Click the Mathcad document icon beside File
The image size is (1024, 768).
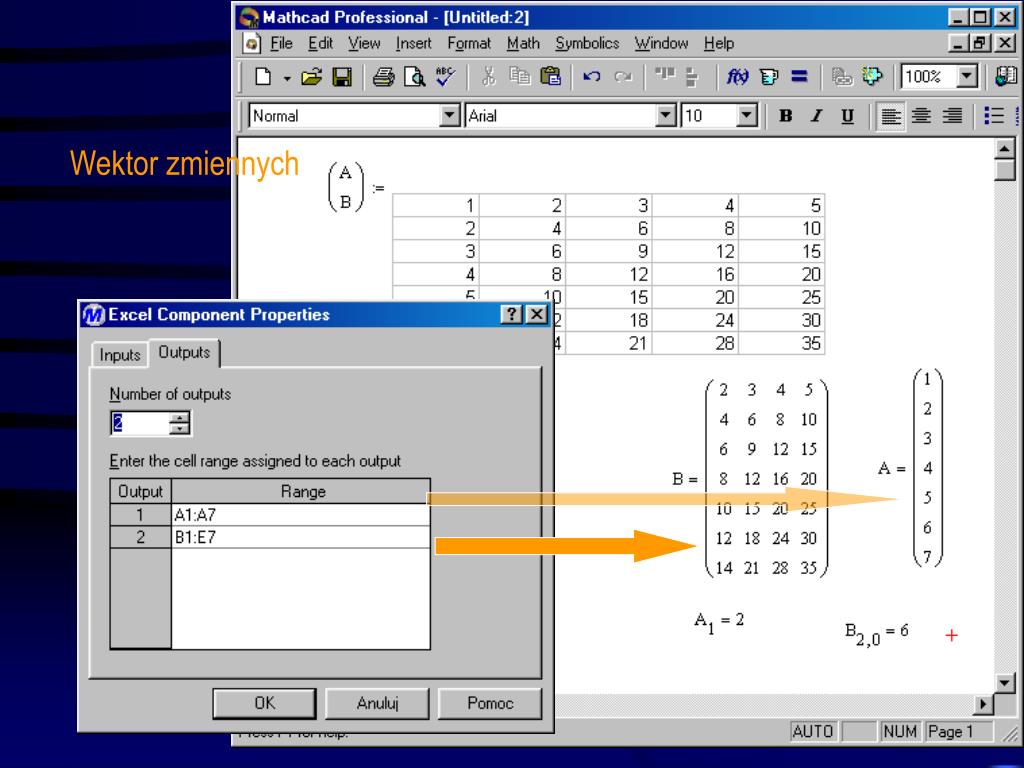coord(251,44)
